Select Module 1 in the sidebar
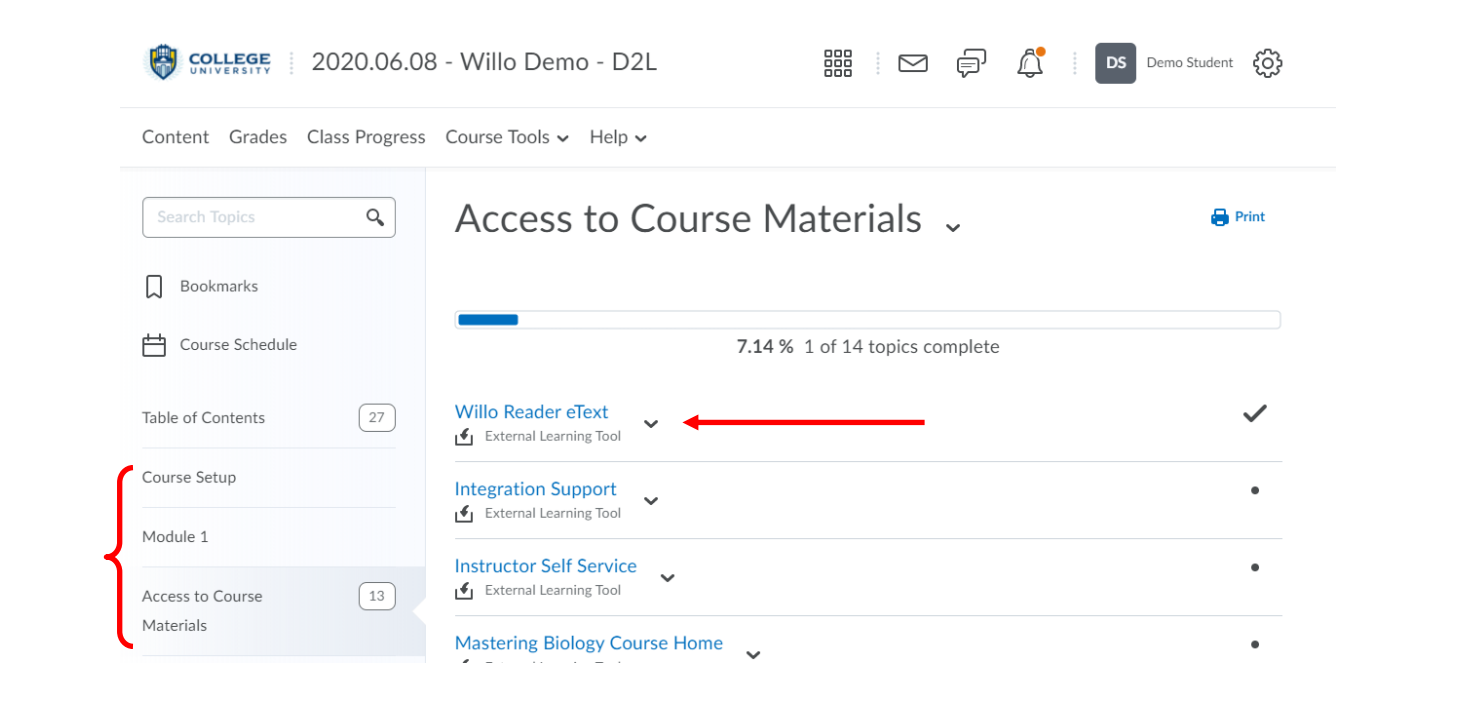 click(175, 537)
